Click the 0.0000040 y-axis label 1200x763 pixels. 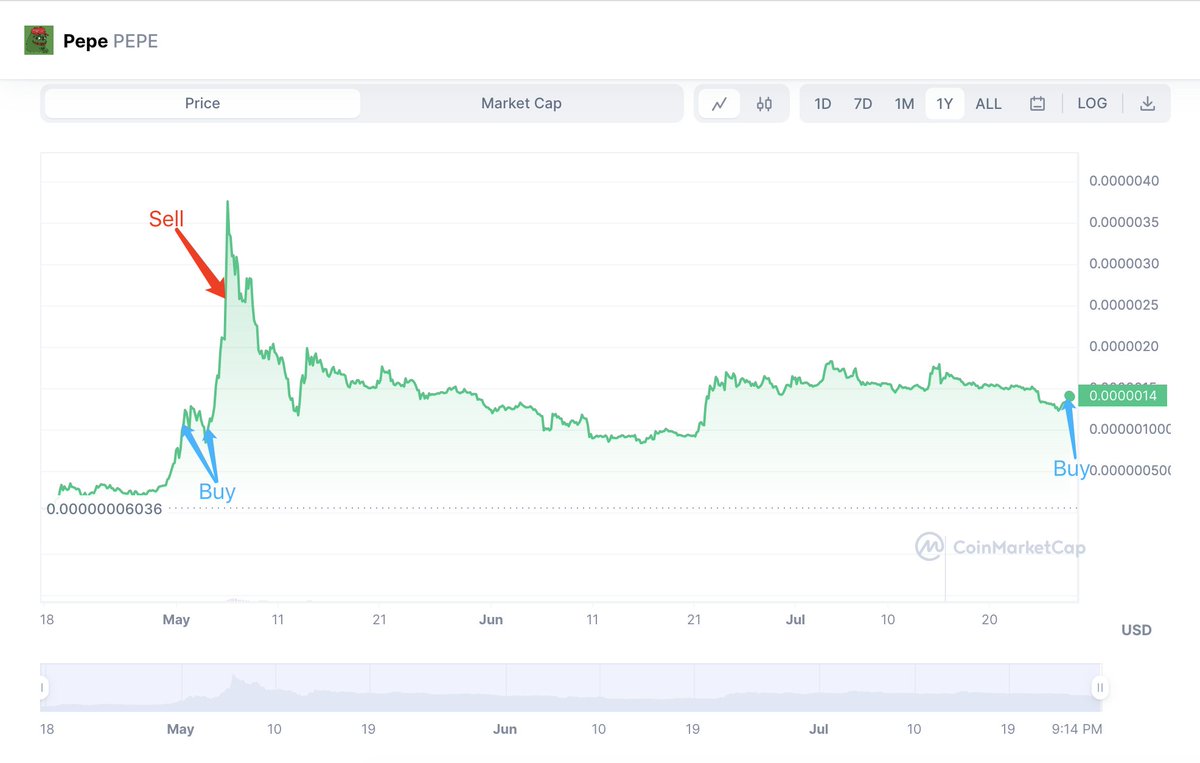pos(1123,181)
